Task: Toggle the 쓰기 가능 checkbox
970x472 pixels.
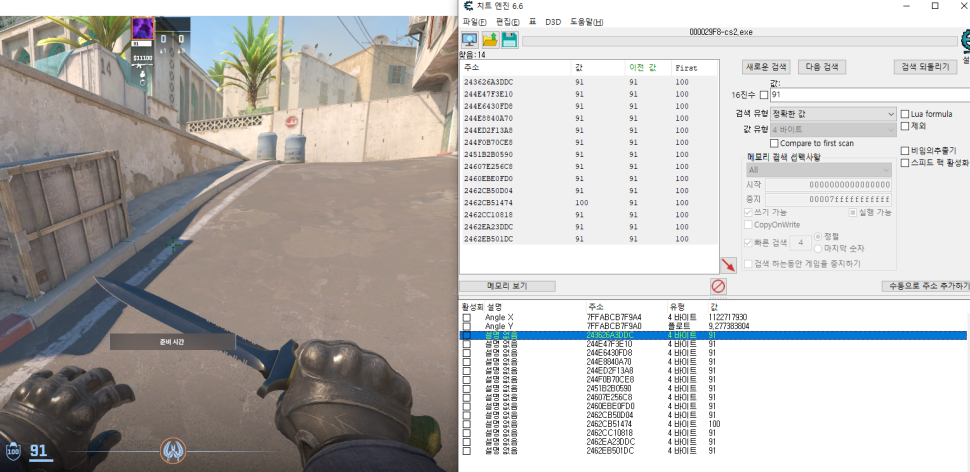Action: (748, 212)
